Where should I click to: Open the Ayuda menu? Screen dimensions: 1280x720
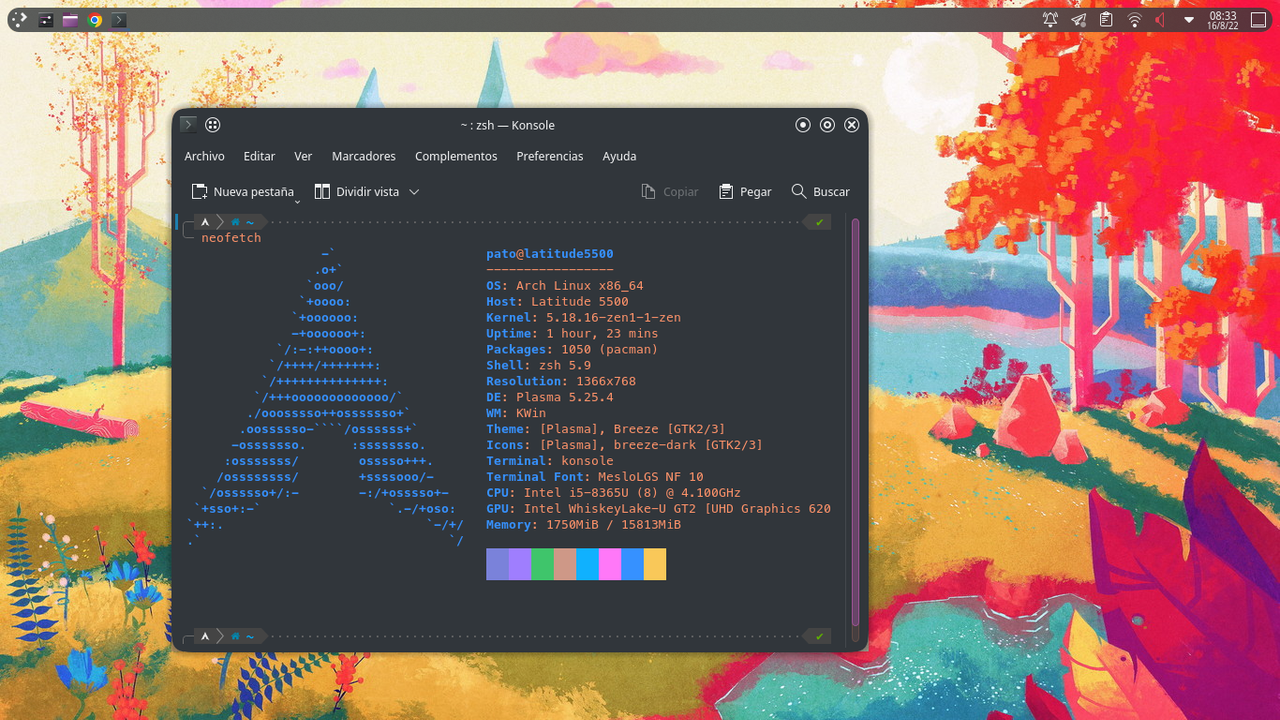(619, 156)
